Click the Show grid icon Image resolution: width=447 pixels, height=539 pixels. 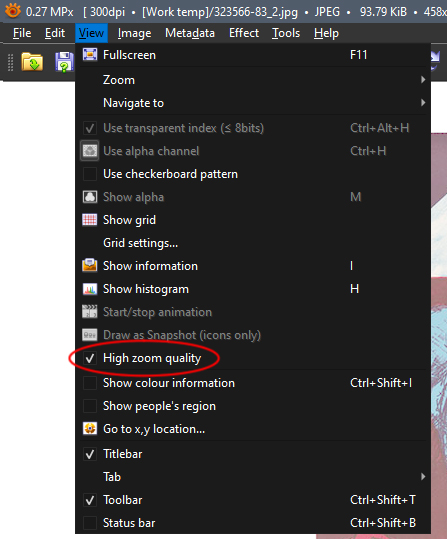coord(90,220)
